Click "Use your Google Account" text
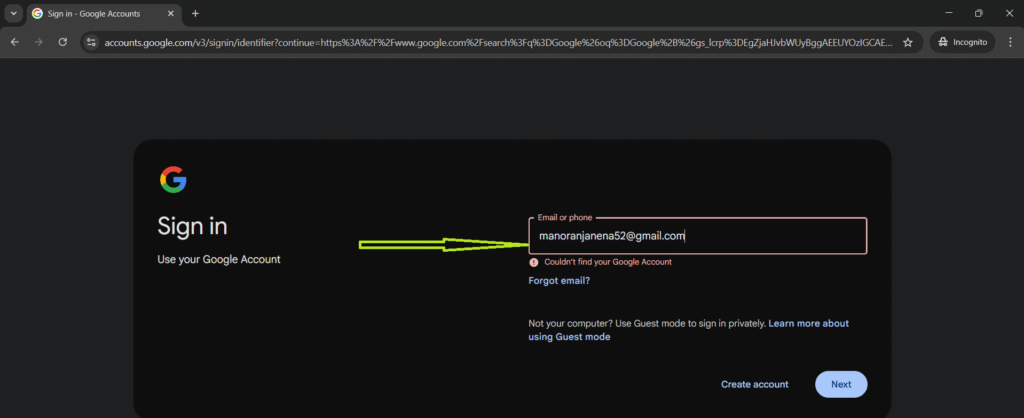 (219, 259)
